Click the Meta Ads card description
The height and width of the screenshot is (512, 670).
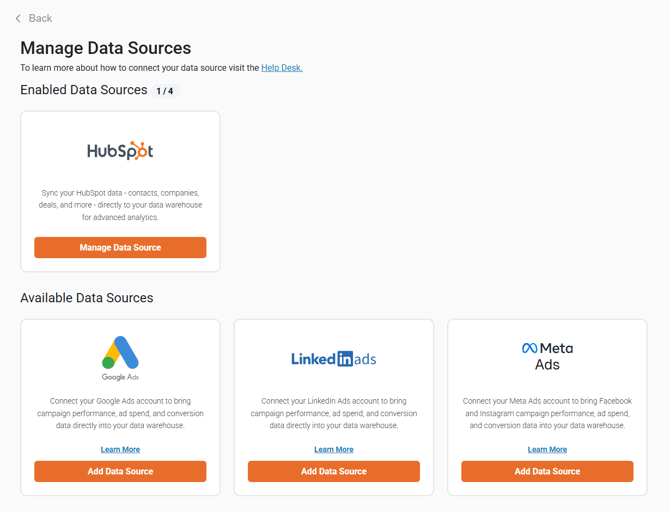tap(547, 413)
